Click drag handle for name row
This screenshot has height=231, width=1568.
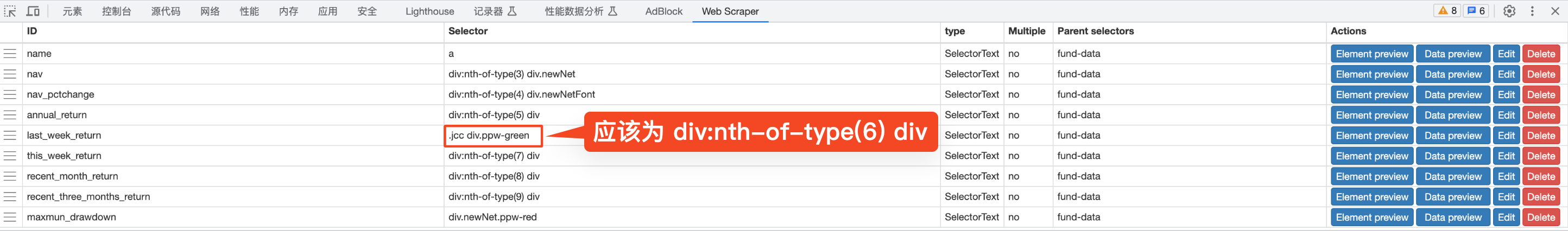click(x=10, y=54)
